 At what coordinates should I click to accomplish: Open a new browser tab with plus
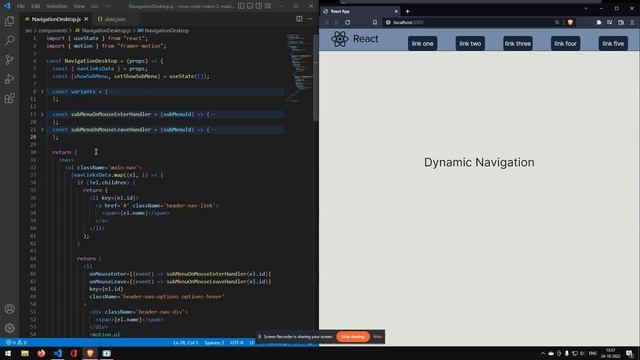407,11
